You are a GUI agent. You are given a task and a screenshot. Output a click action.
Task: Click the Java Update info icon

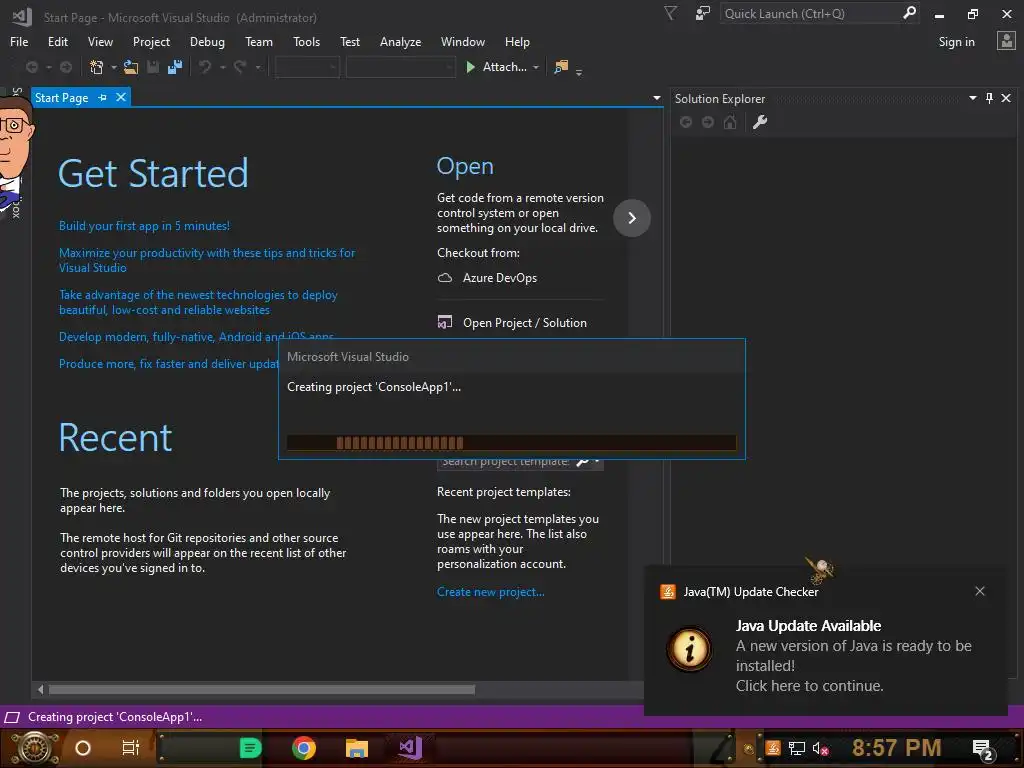tap(690, 648)
